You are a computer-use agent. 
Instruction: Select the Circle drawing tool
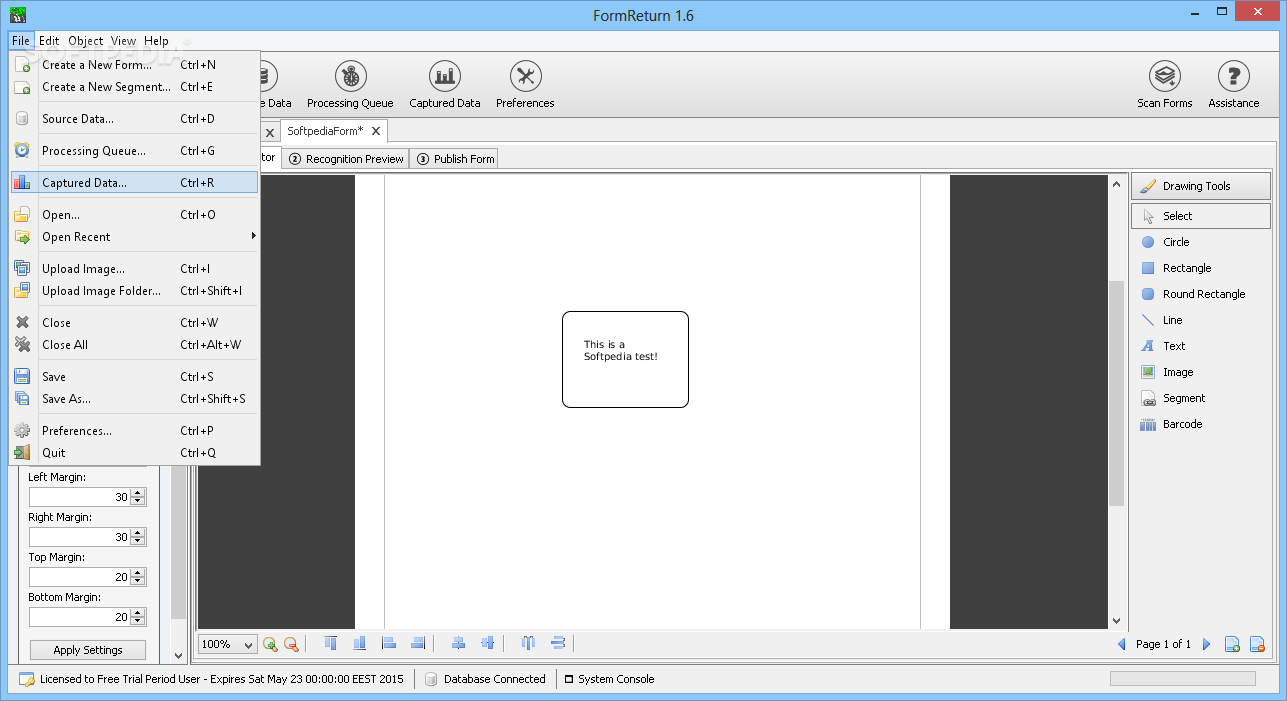(x=1165, y=242)
